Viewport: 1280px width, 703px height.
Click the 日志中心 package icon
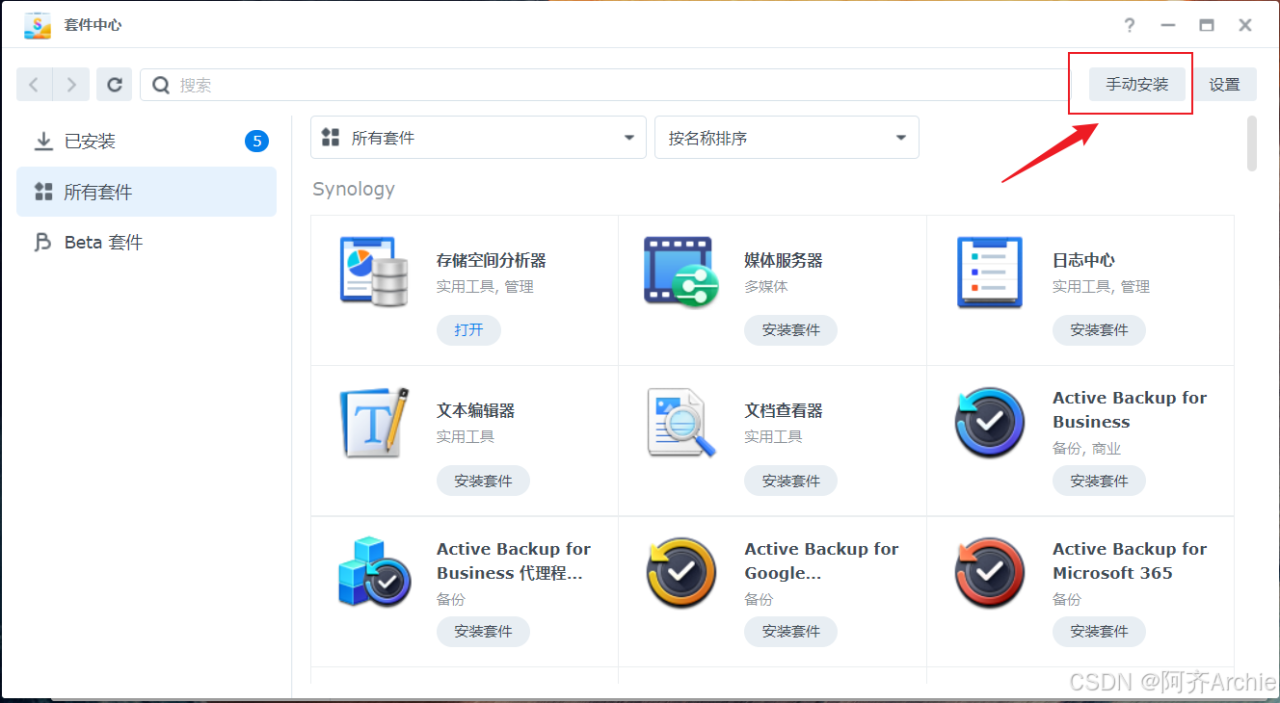(x=989, y=271)
